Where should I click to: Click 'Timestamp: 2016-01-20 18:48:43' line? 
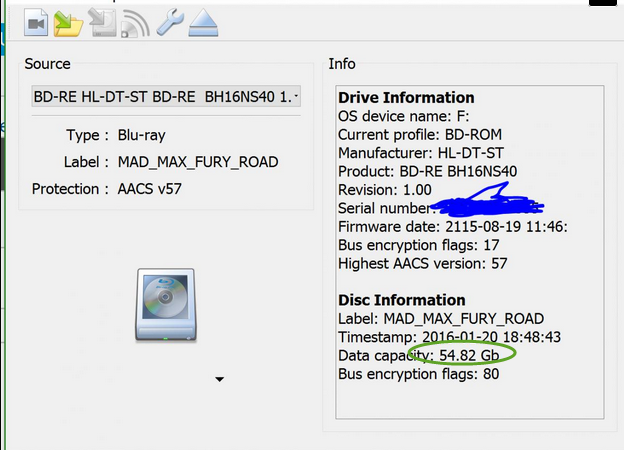pos(449,337)
